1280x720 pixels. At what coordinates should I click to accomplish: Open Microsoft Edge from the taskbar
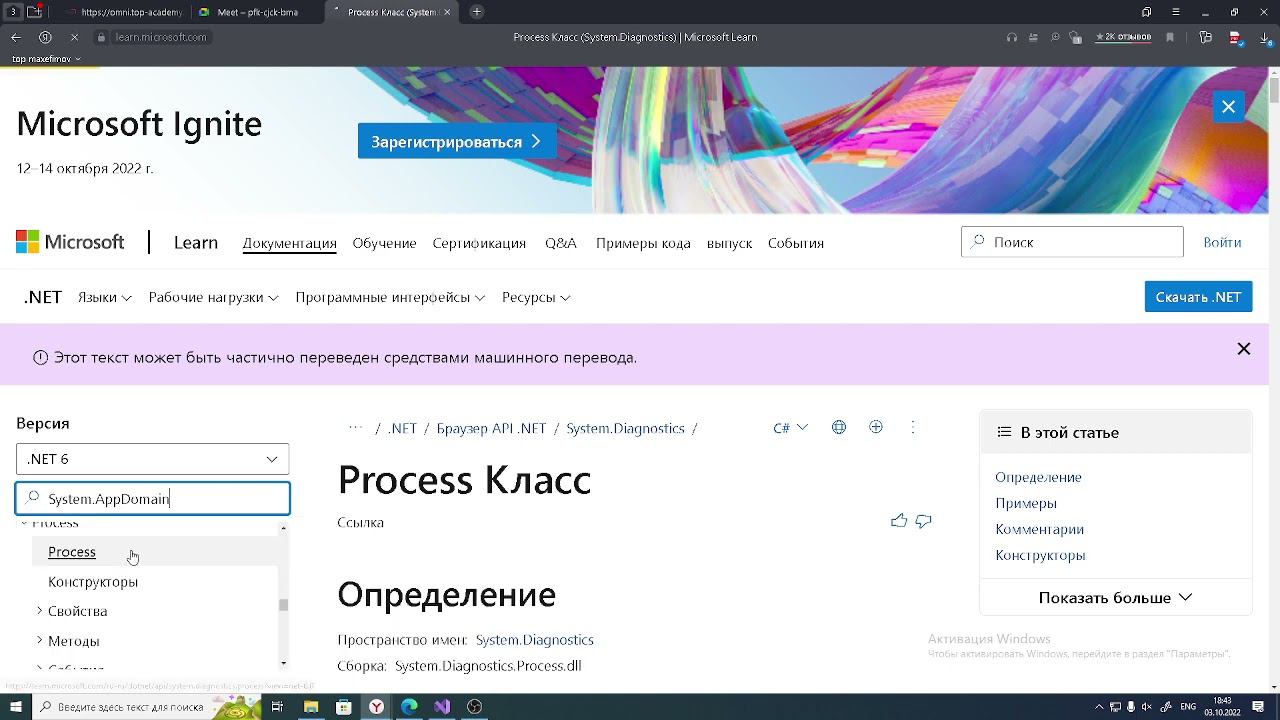pos(409,707)
